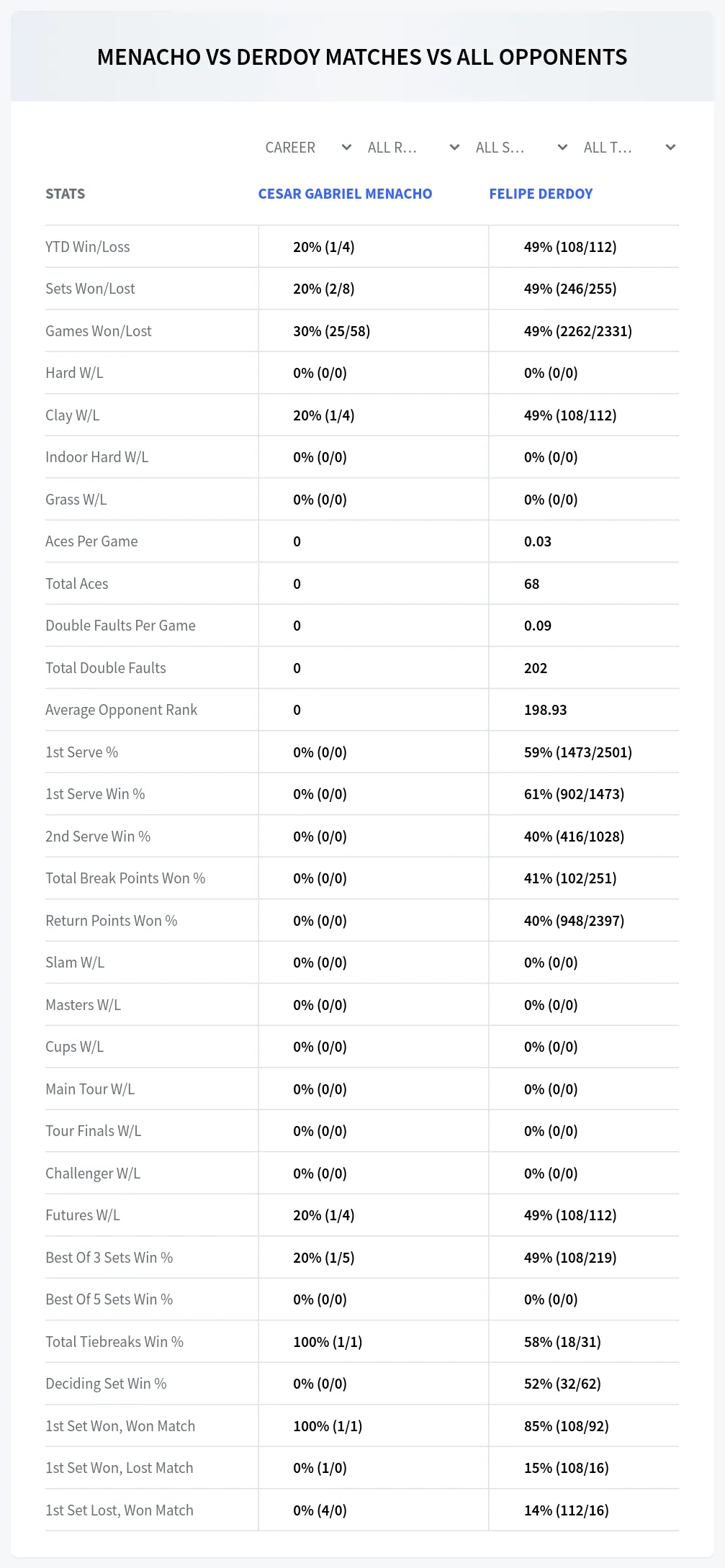725x1568 pixels.
Task: Open the ALL S... filter dropdown
Action: (522, 148)
